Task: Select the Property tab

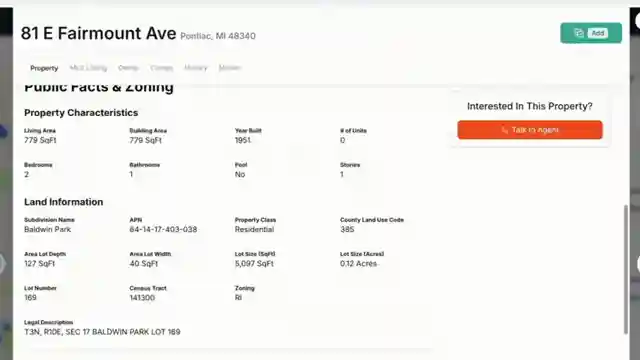Action: [44, 68]
